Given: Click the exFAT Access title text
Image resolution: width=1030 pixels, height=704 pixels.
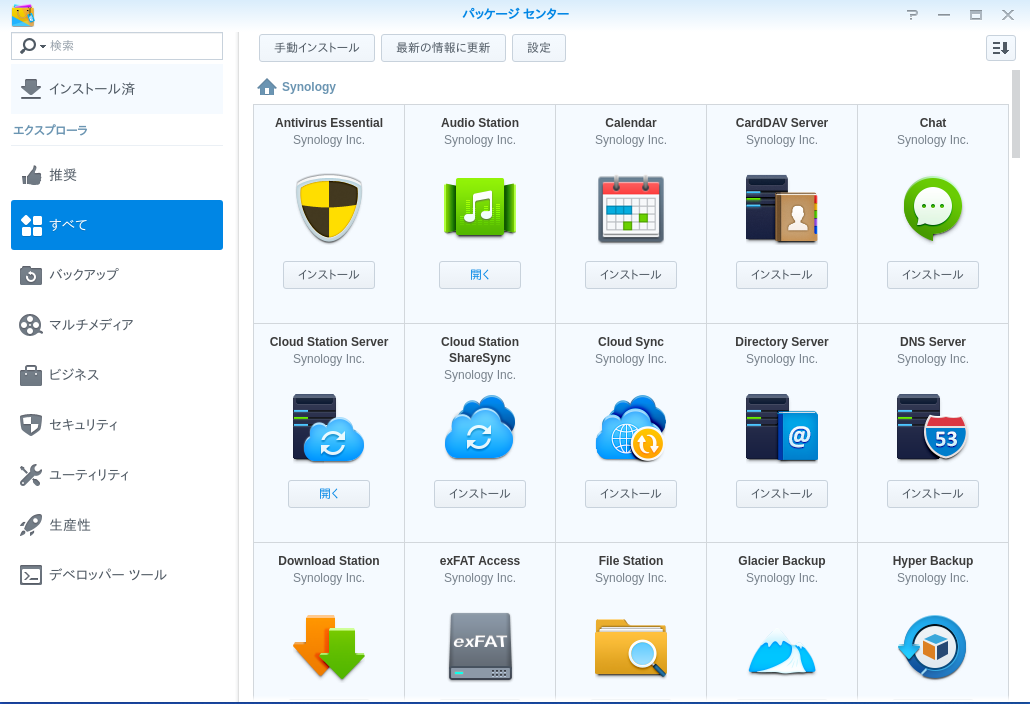Looking at the screenshot, I should click(480, 561).
